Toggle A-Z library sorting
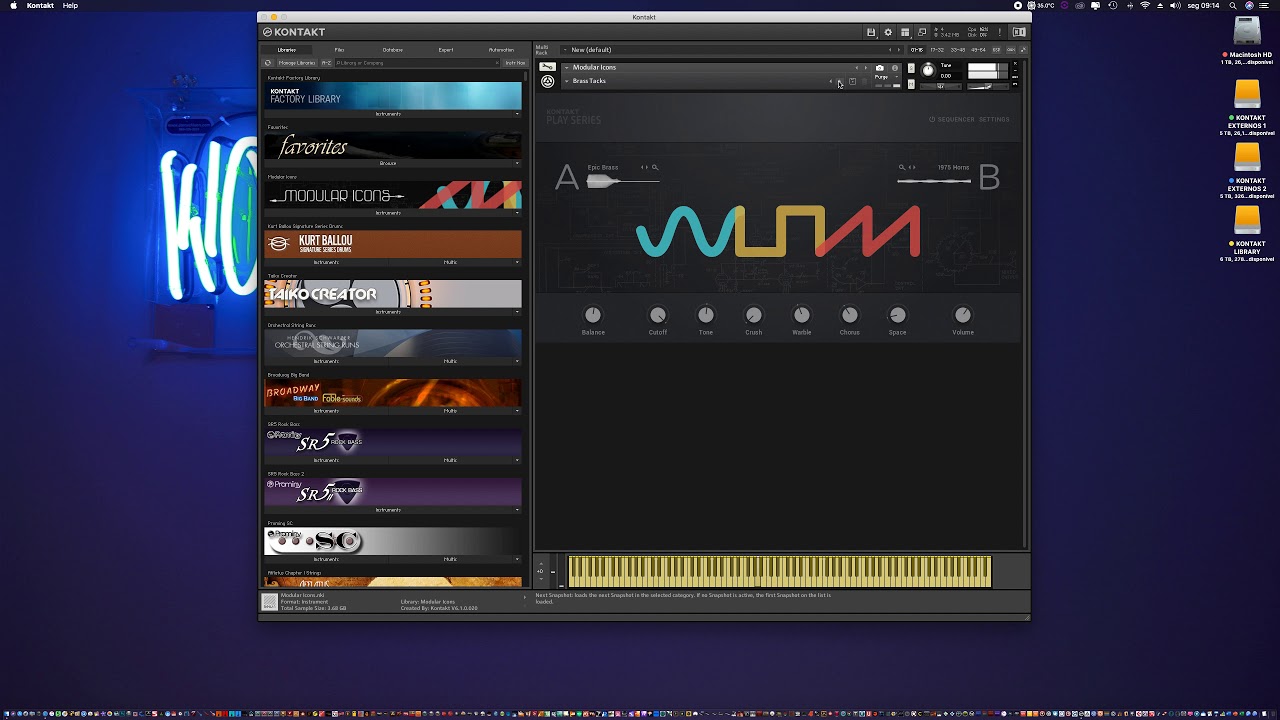 pos(326,63)
